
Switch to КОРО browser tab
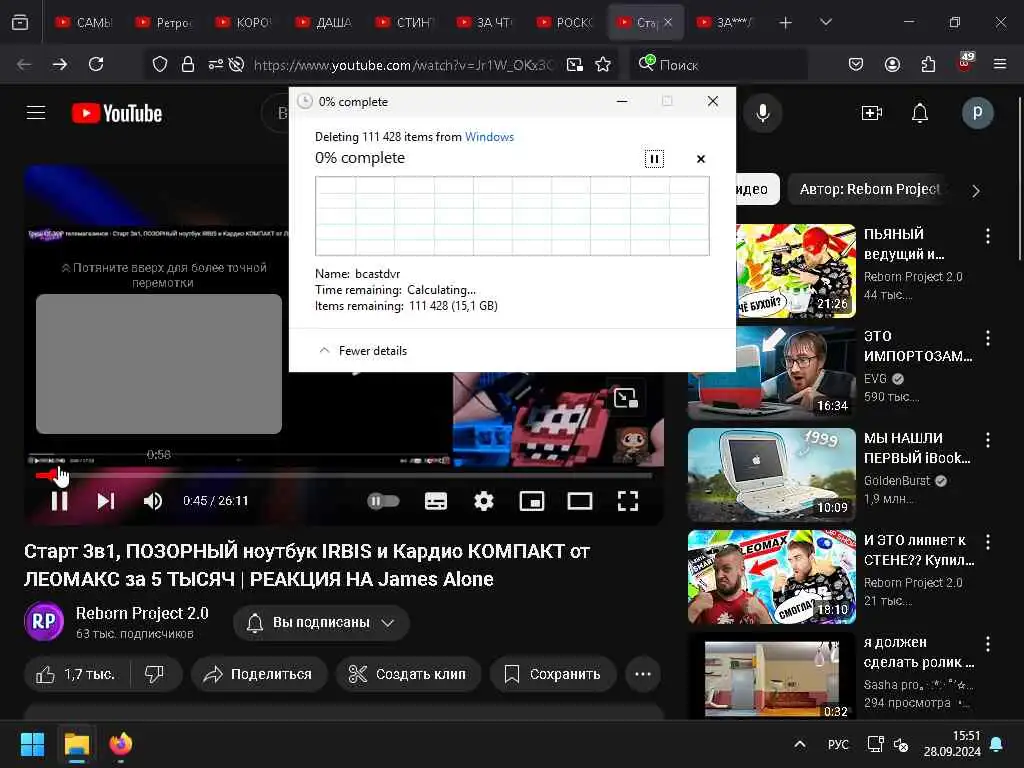pyautogui.click(x=244, y=22)
